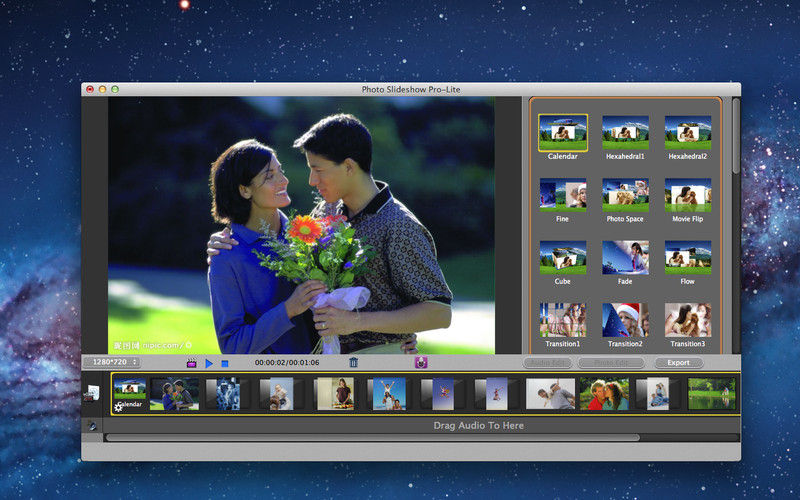Viewport: 800px width, 500px height.
Task: Click the add photos icon beside the timeline
Action: (x=92, y=393)
